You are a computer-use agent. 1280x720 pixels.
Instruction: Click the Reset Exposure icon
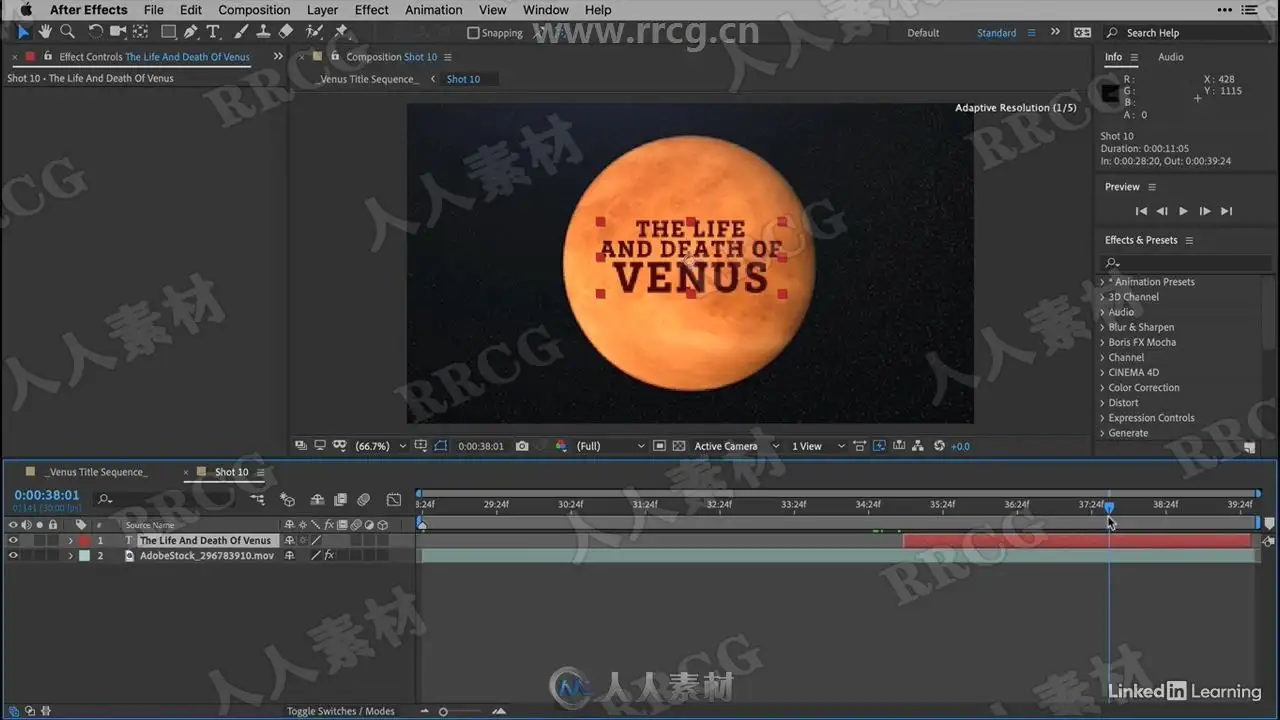point(939,446)
